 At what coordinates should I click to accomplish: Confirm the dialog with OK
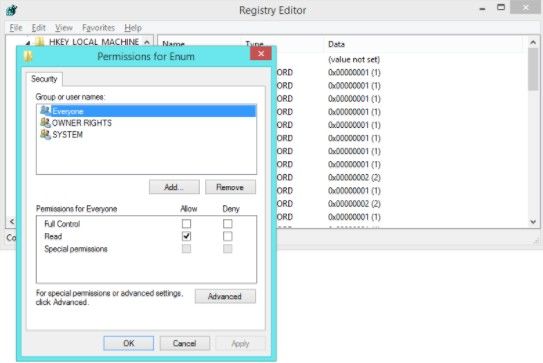pyautogui.click(x=128, y=343)
